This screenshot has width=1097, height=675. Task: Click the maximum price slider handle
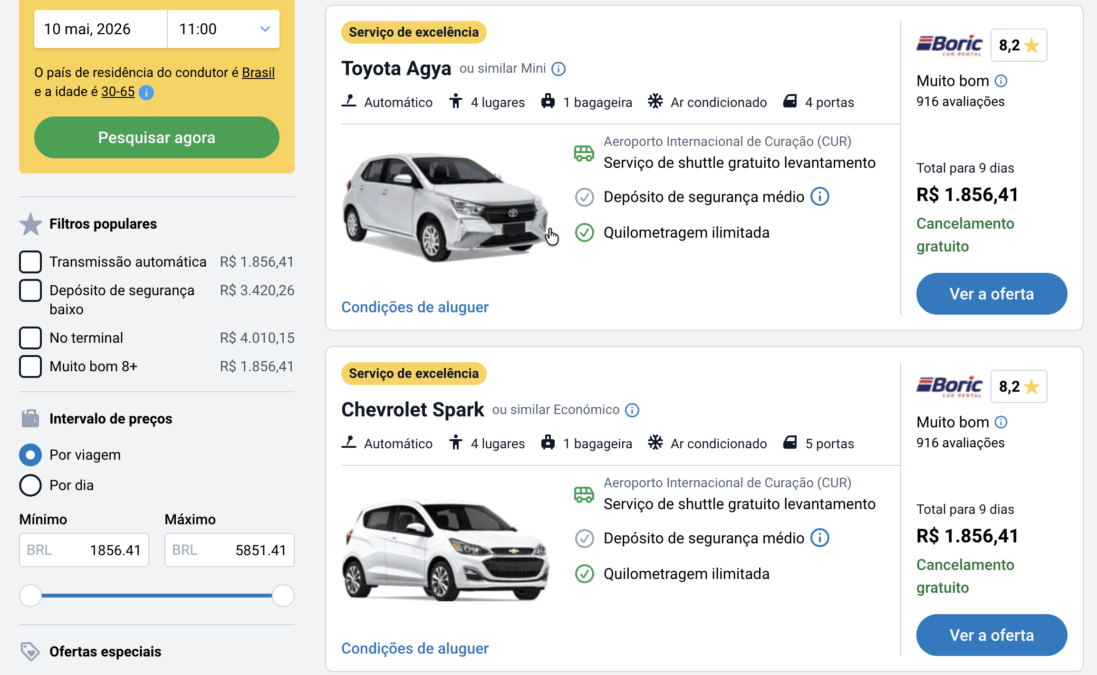tap(283, 596)
